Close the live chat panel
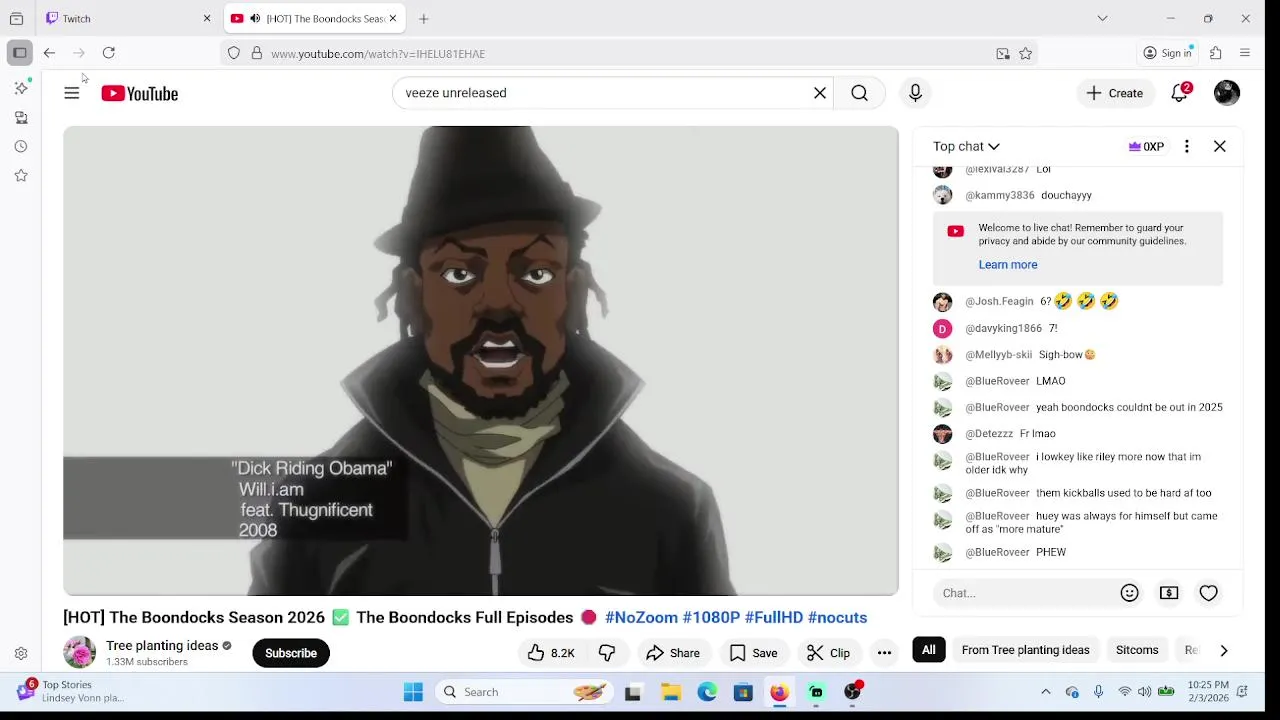 (1220, 146)
